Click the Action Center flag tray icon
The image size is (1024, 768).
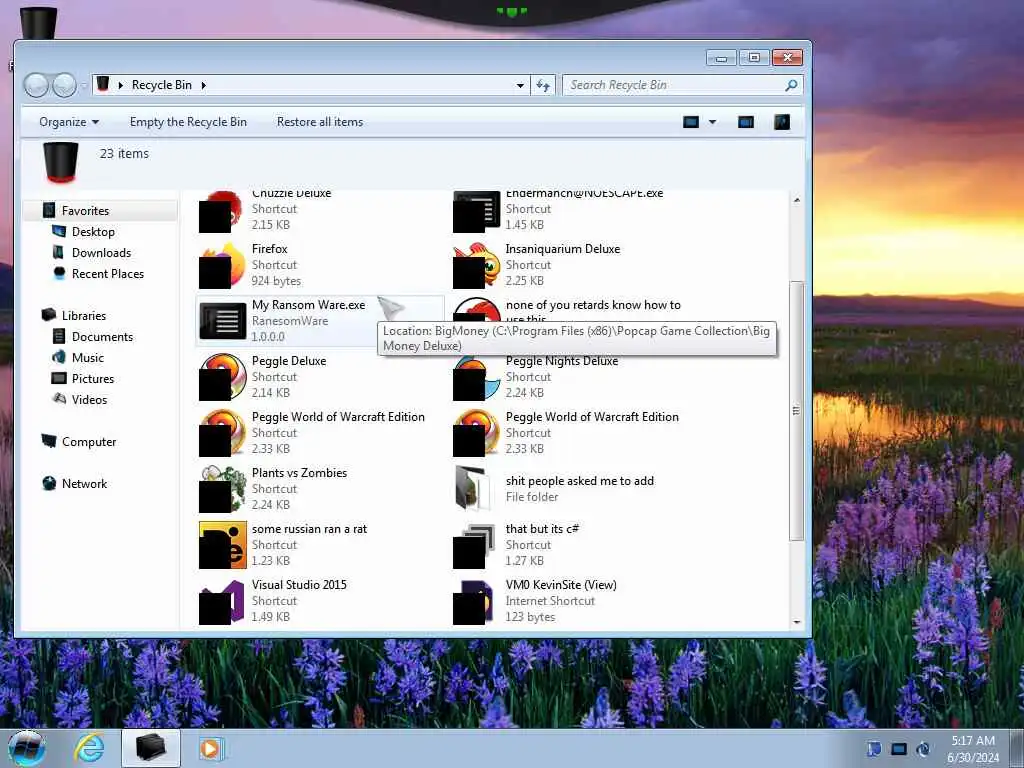pyautogui.click(x=875, y=749)
